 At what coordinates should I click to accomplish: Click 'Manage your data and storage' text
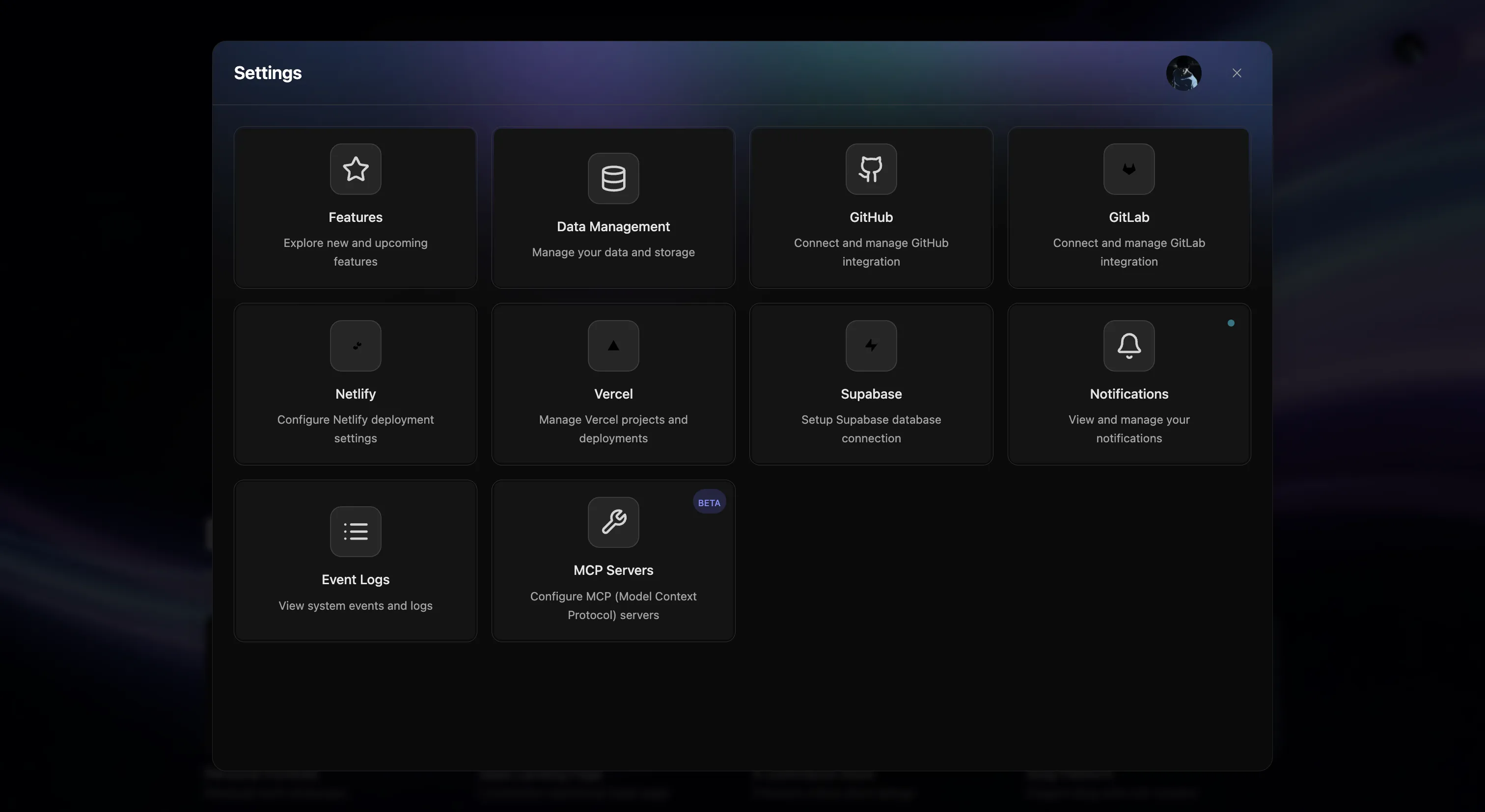(x=613, y=252)
